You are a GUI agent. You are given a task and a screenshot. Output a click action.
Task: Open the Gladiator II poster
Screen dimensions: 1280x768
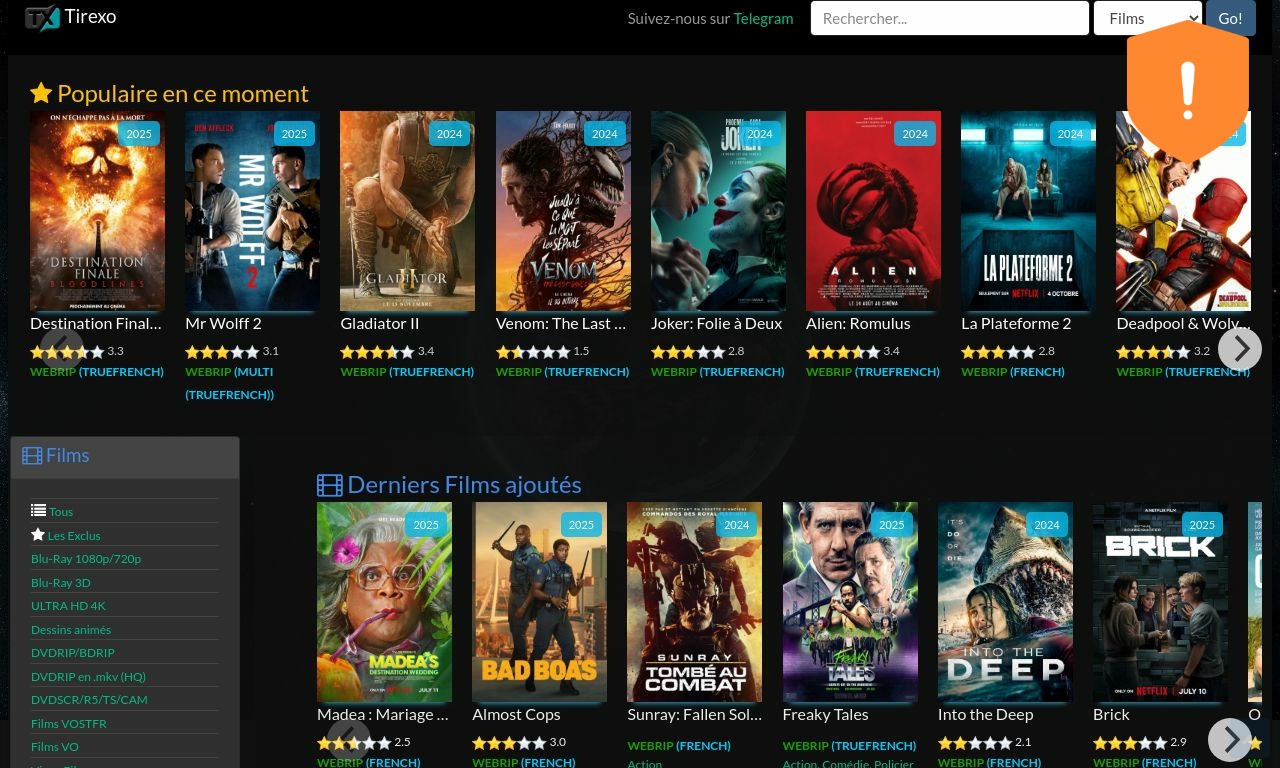click(x=407, y=211)
